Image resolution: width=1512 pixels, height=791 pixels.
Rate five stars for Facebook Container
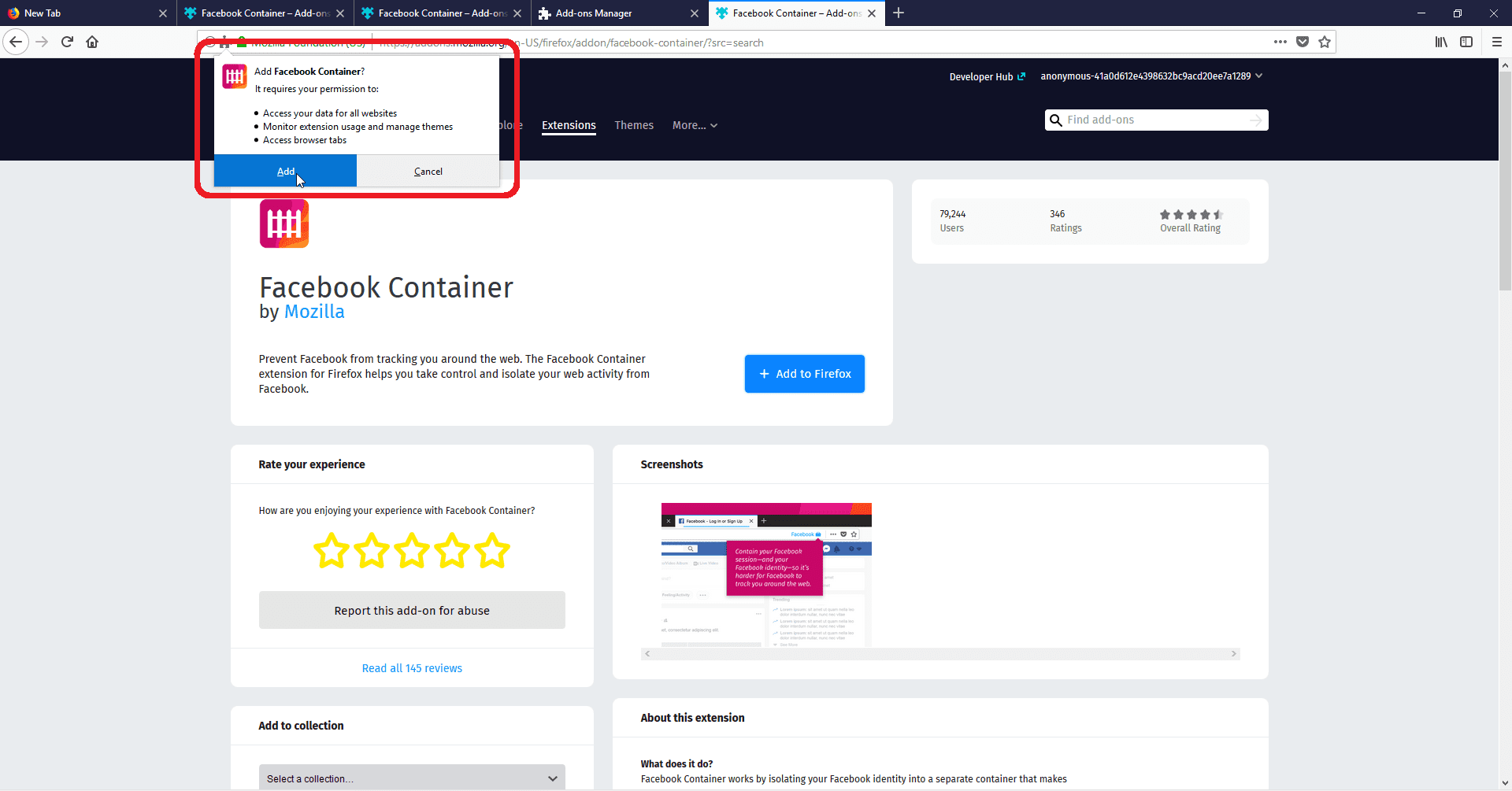(492, 550)
